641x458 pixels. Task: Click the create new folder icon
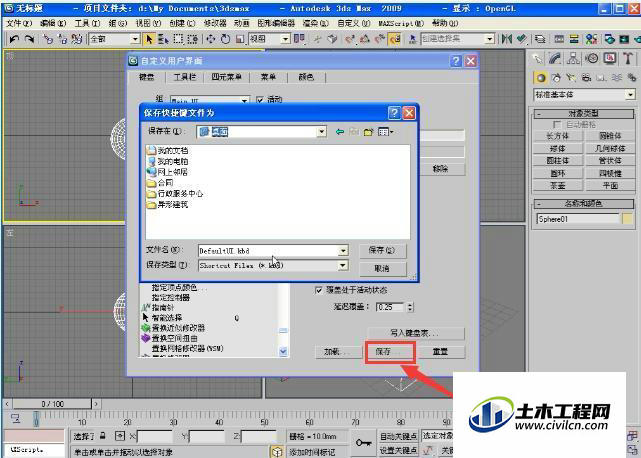[x=368, y=132]
